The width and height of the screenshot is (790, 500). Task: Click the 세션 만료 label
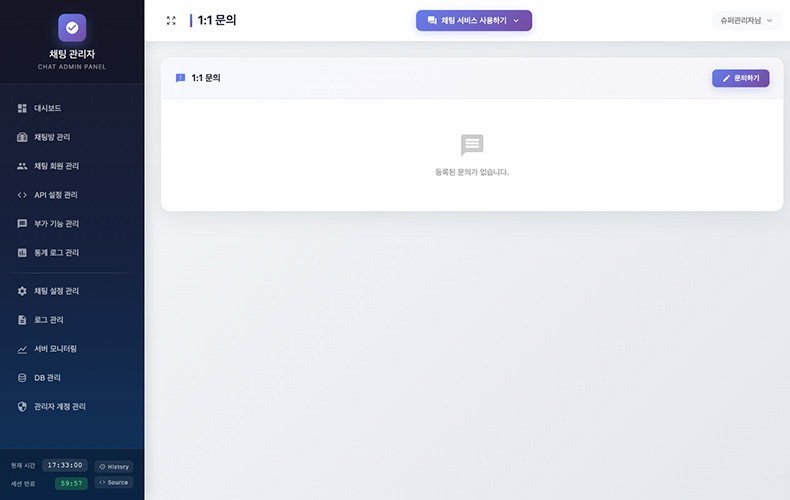(23, 484)
